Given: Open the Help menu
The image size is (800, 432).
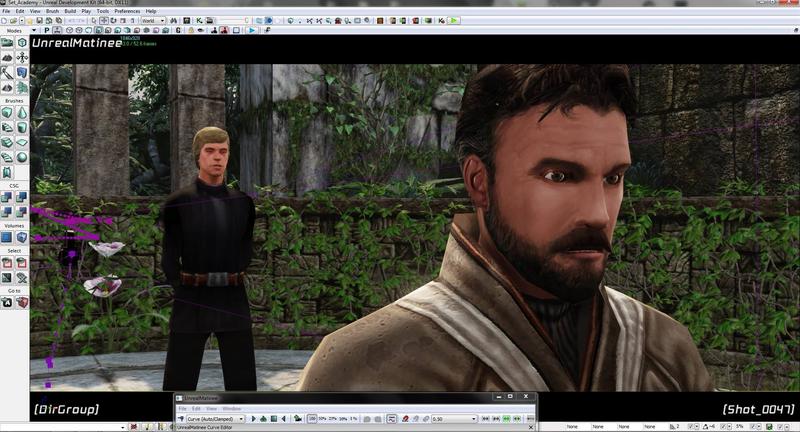Looking at the screenshot, I should click(x=151, y=11).
